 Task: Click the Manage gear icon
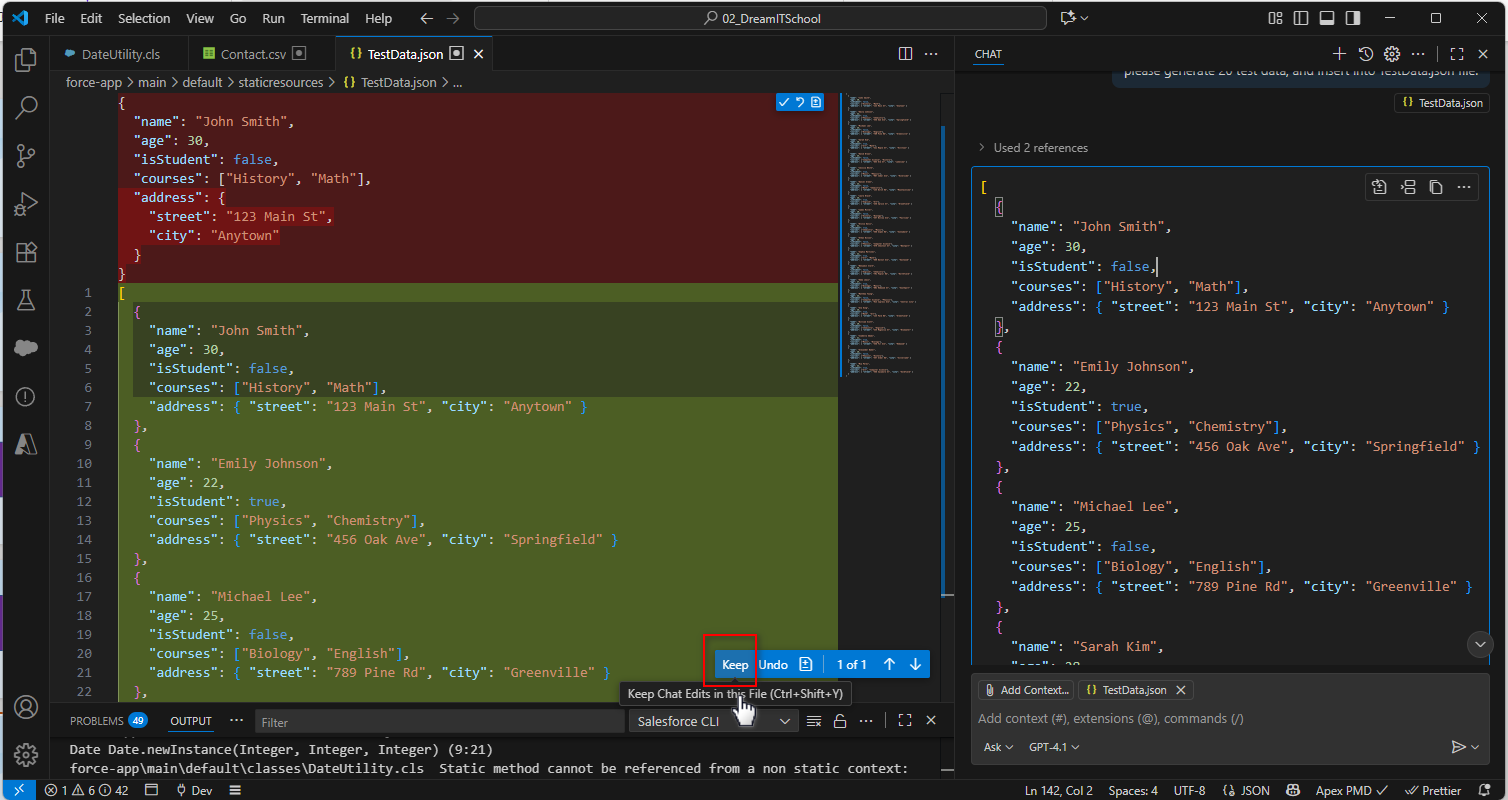click(x=26, y=755)
